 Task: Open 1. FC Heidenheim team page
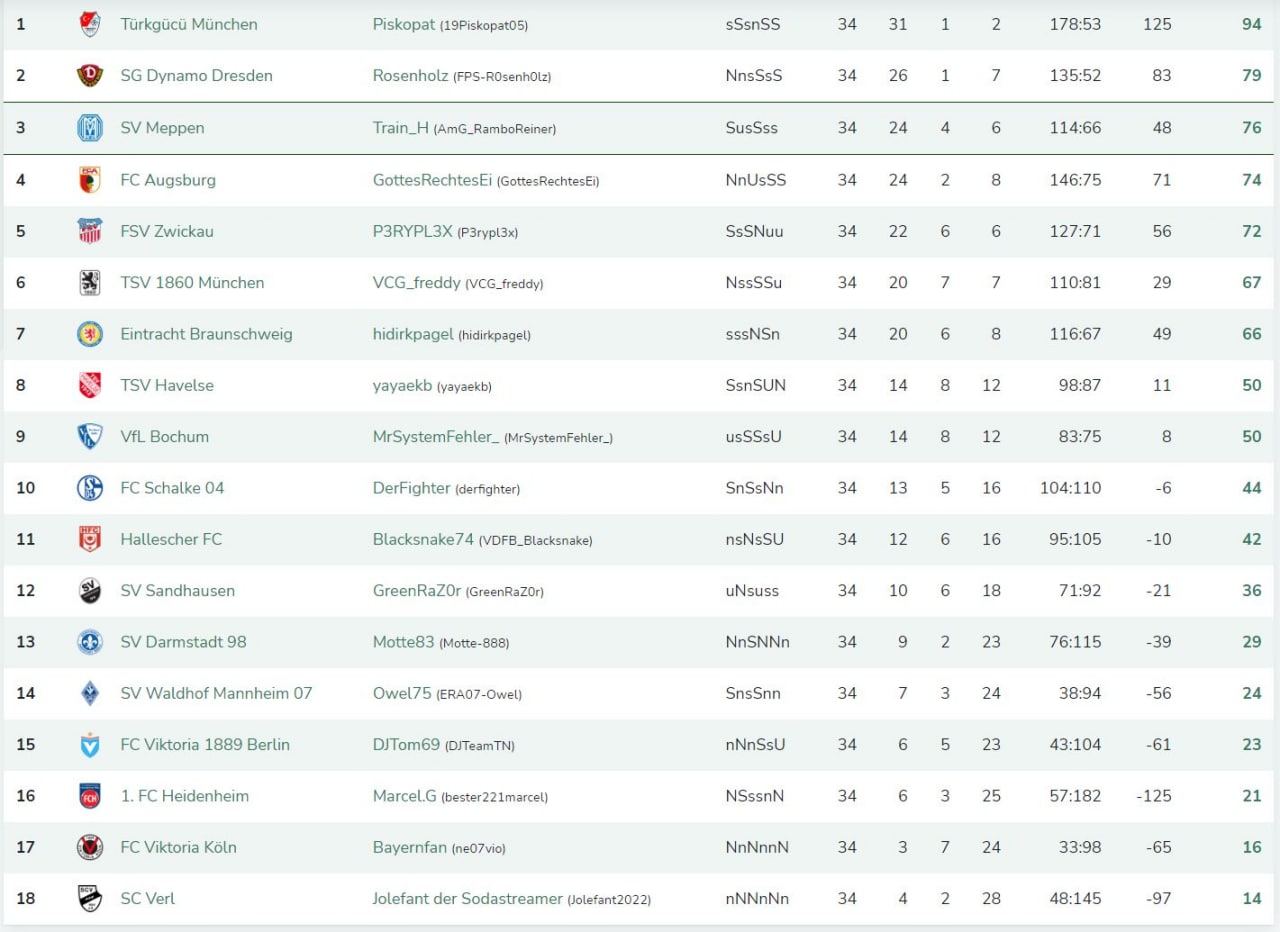184,796
